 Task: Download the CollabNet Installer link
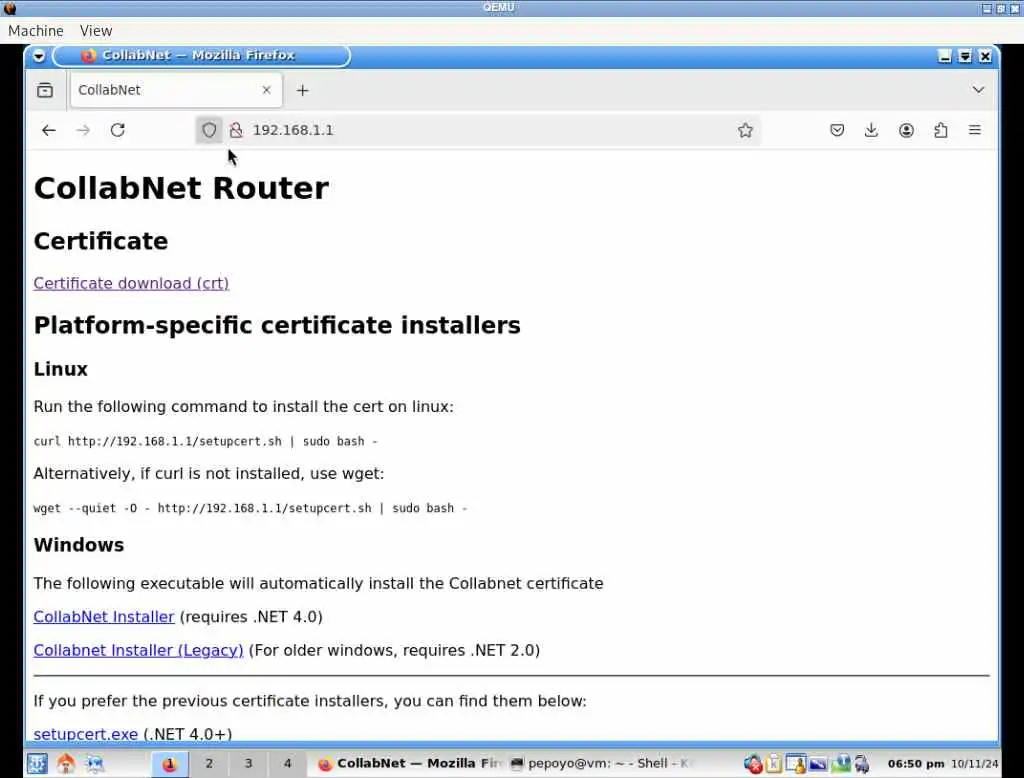[x=104, y=617]
